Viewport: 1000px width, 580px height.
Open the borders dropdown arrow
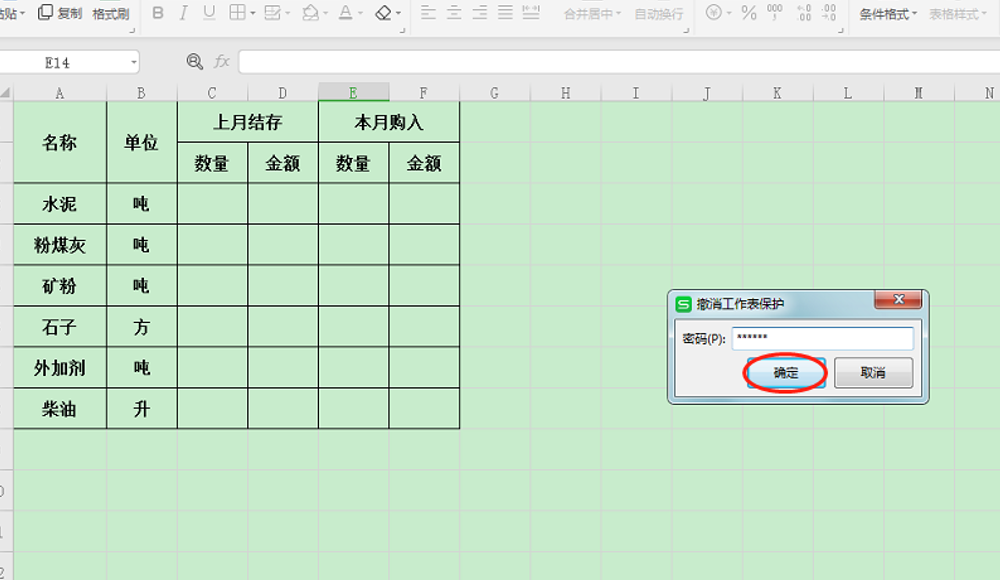pos(253,13)
